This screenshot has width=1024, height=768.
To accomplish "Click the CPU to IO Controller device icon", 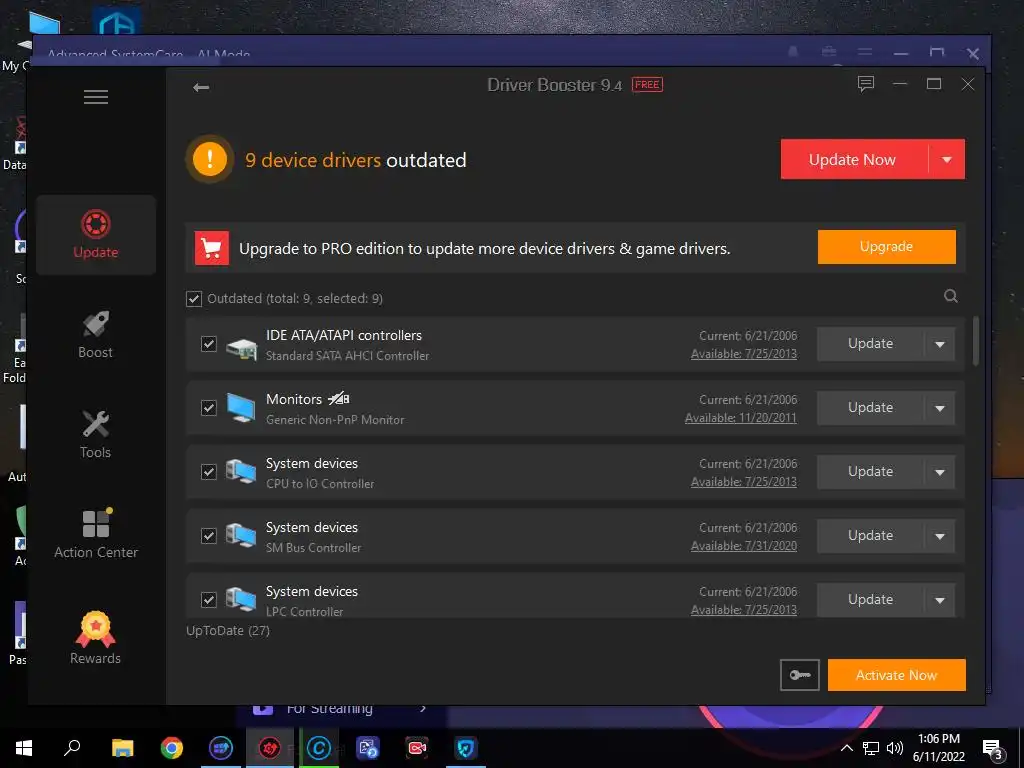I will [x=241, y=472].
